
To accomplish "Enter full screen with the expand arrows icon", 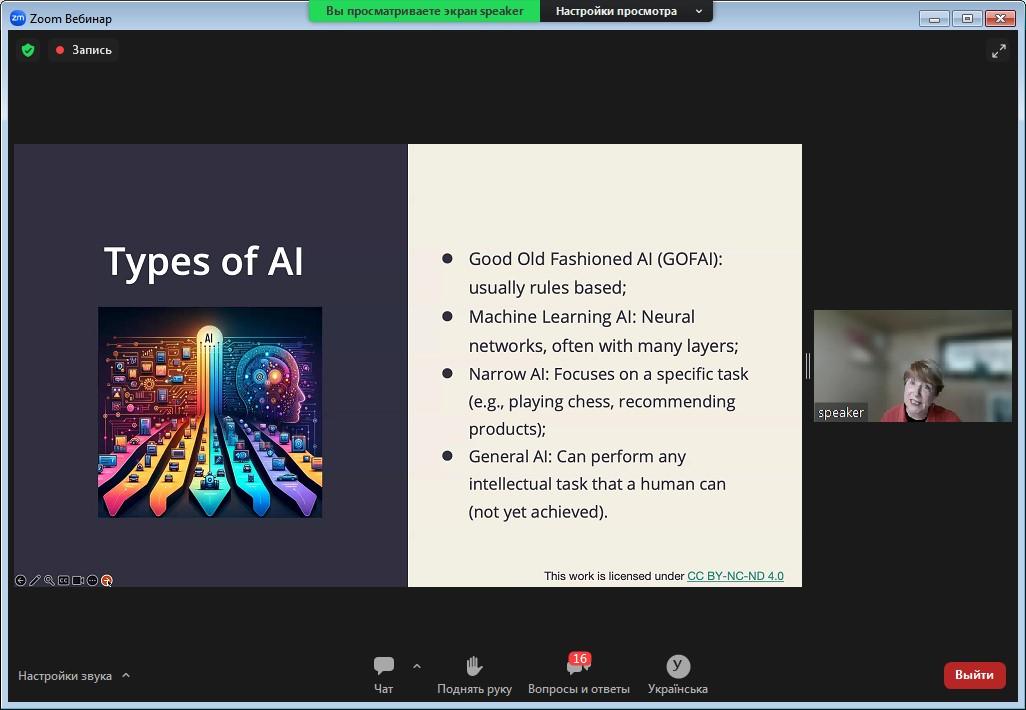I will click(998, 51).
